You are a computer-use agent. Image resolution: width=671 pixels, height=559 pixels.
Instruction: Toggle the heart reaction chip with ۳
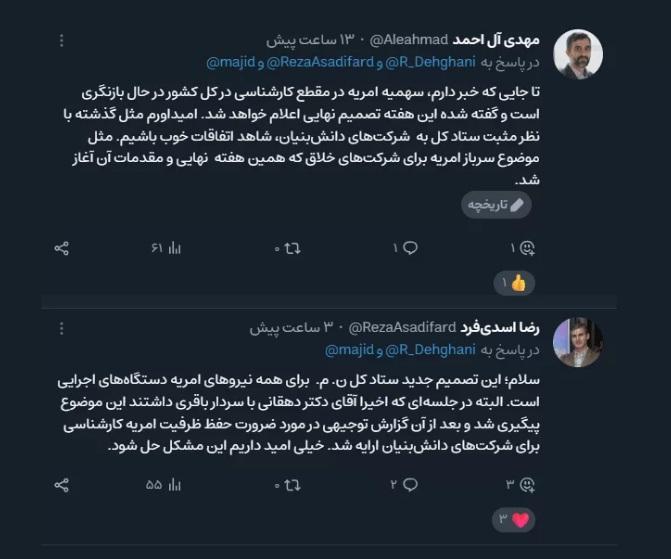(x=514, y=520)
